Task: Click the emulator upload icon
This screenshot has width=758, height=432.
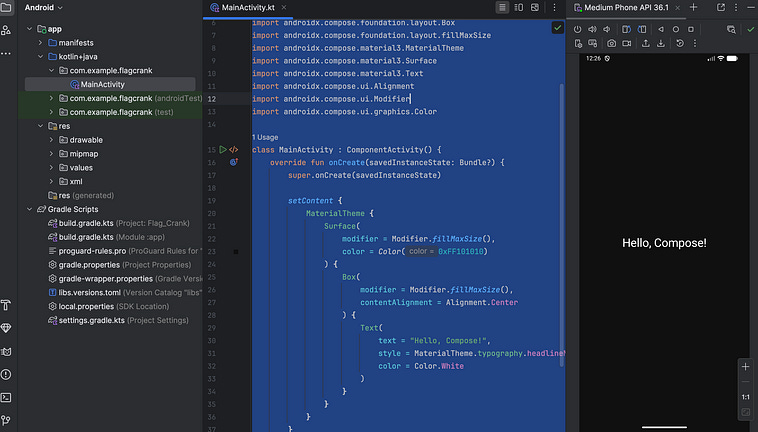Action: (645, 43)
